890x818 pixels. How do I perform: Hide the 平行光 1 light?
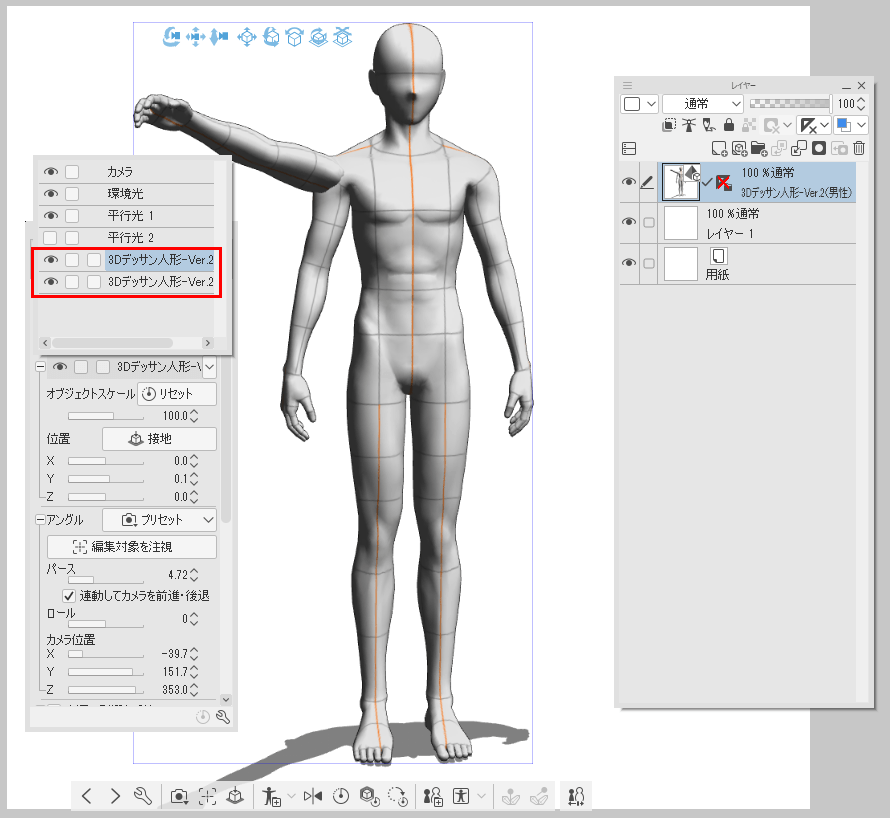click(51, 216)
